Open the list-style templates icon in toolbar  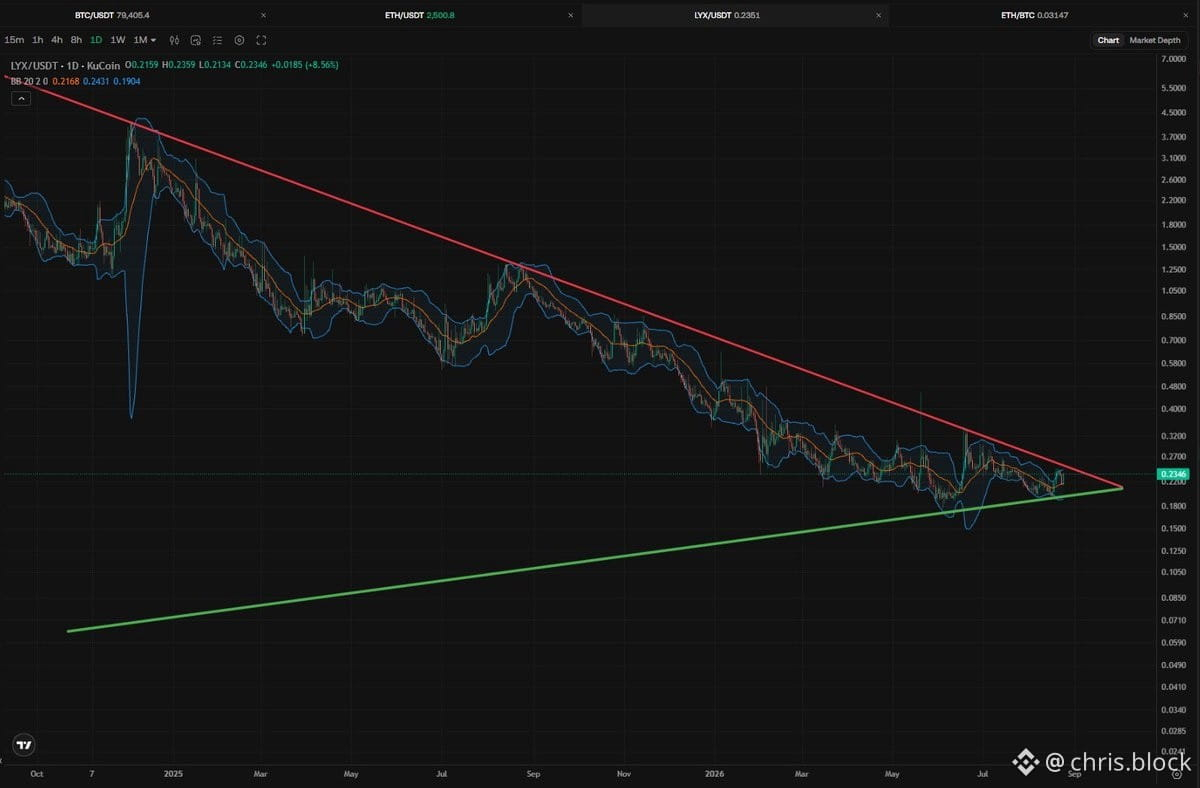click(217, 40)
